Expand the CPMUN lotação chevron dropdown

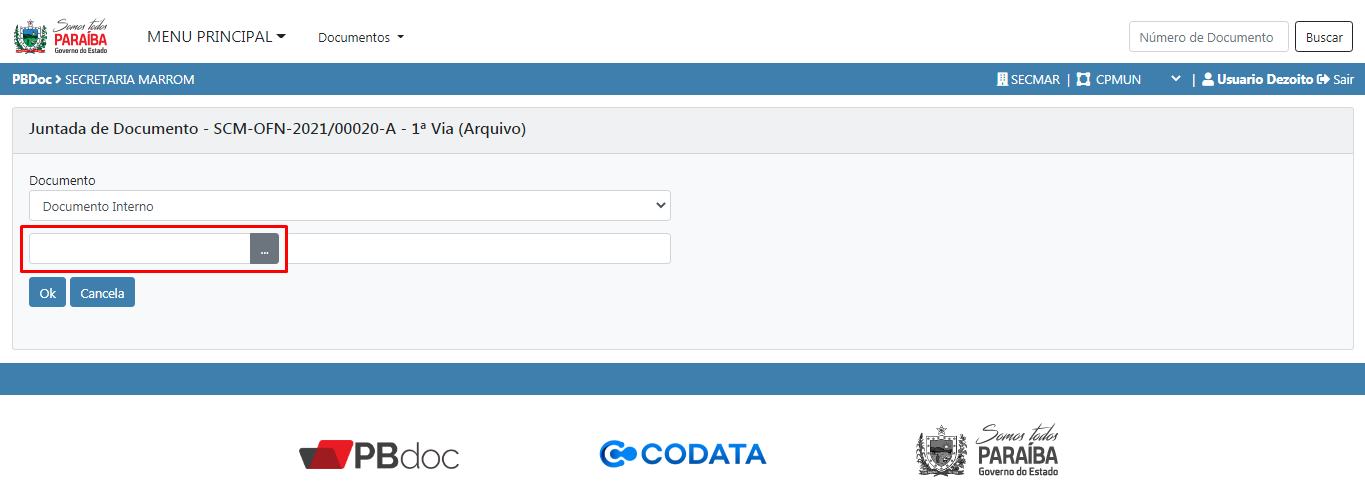1176,79
